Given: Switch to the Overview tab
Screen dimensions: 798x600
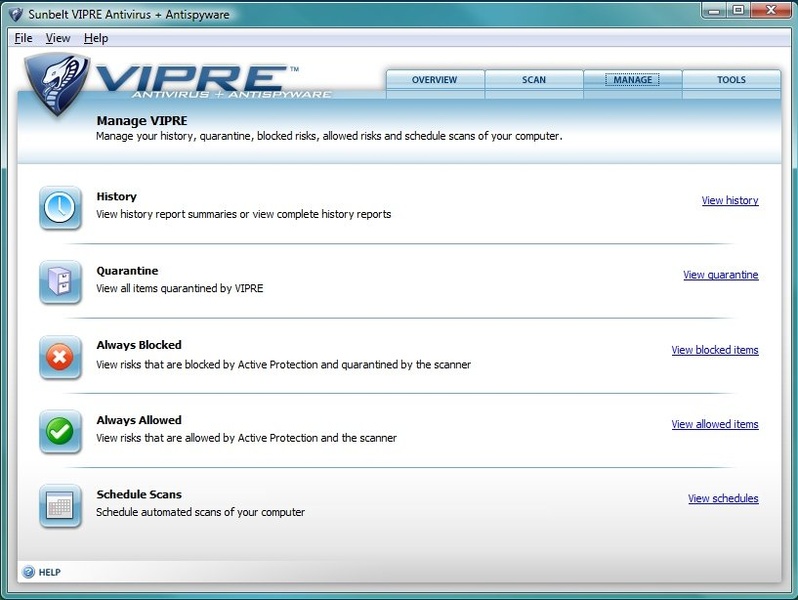Looking at the screenshot, I should click(434, 80).
